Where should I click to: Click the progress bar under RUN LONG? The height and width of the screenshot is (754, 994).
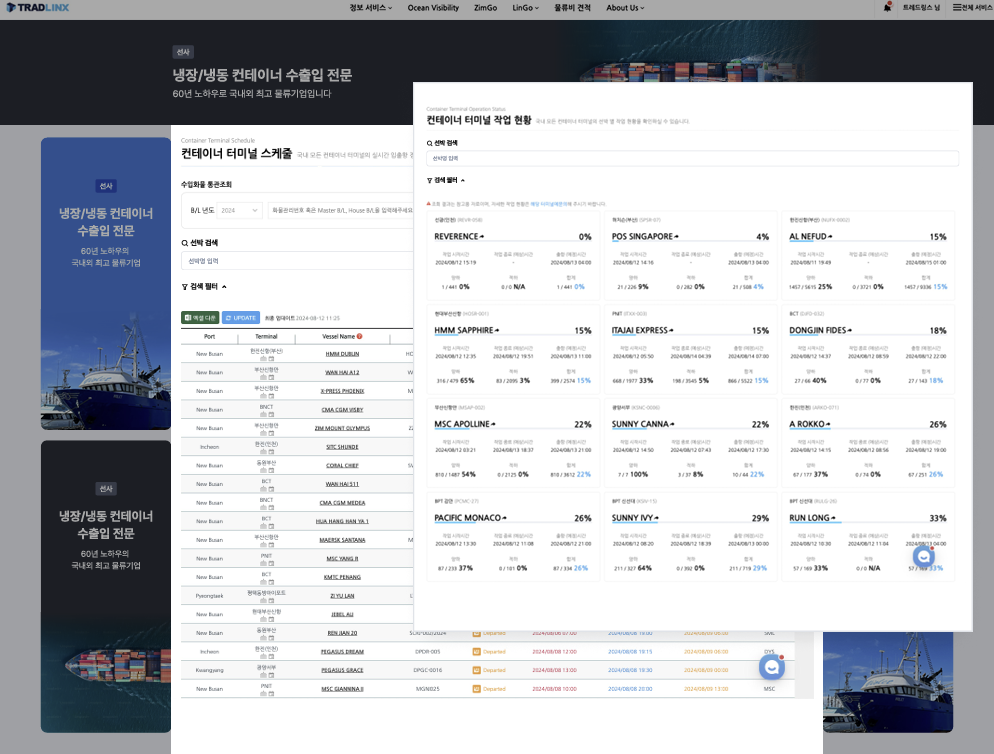(868, 524)
